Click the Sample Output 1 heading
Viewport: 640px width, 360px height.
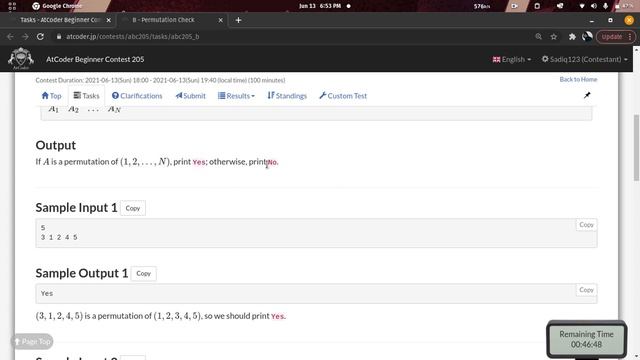[x=82, y=273]
